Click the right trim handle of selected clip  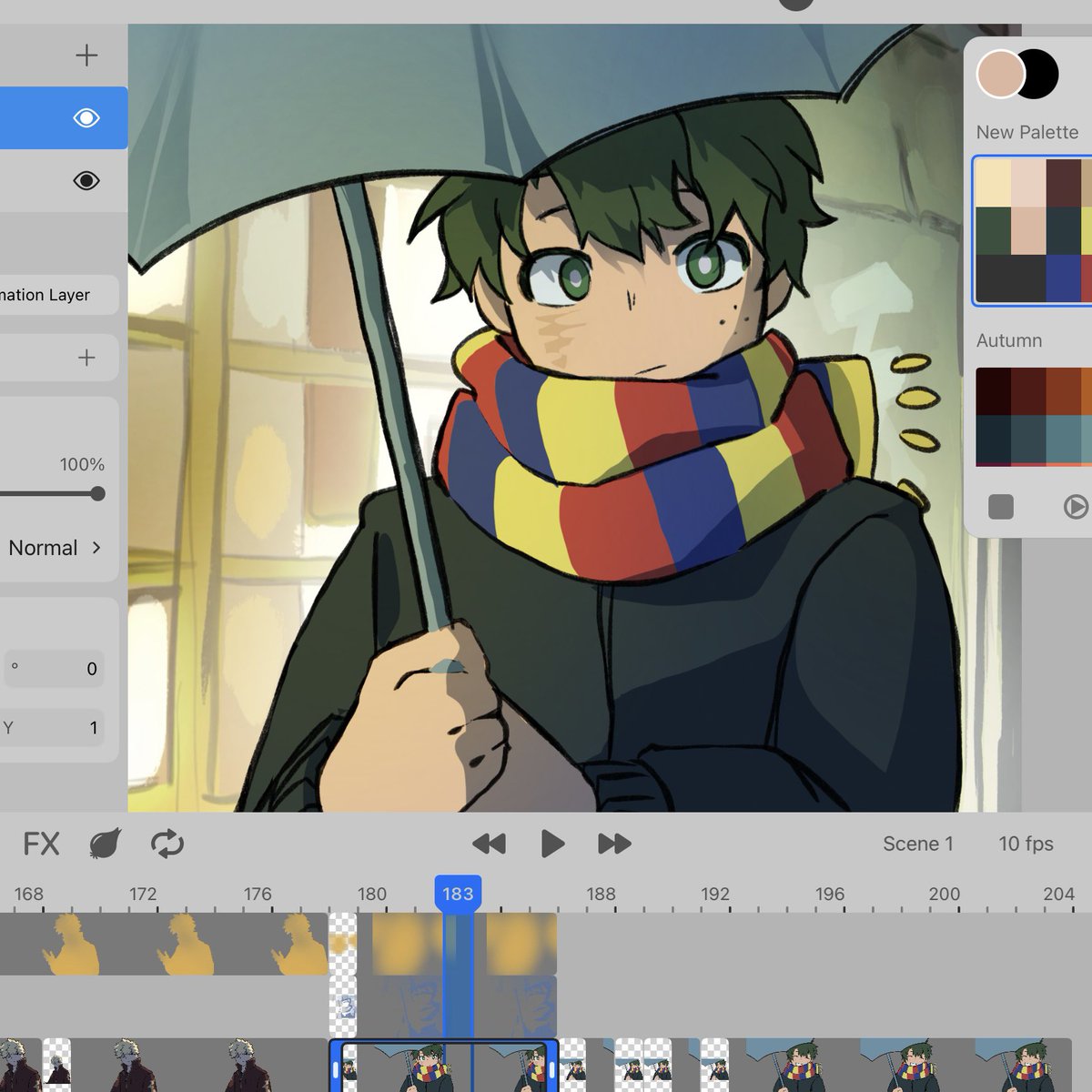coord(551,1069)
